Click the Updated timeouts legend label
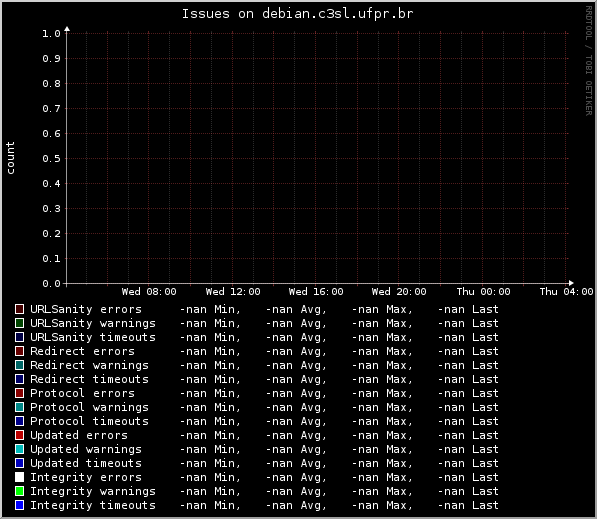The width and height of the screenshot is (597, 519). point(86,463)
